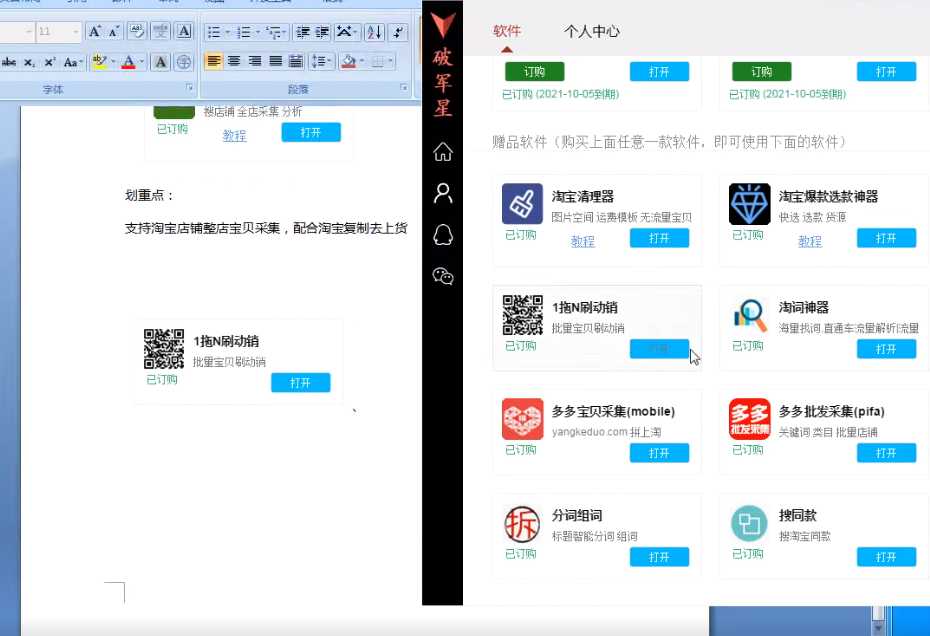
Task: Toggle superscript formatting in Word
Action: coord(50,62)
